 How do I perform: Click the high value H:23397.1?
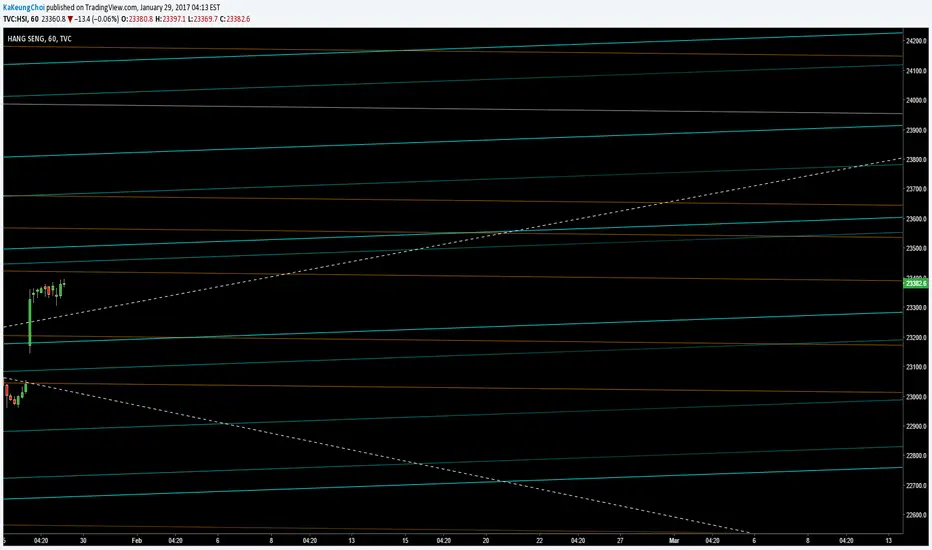click(171, 19)
